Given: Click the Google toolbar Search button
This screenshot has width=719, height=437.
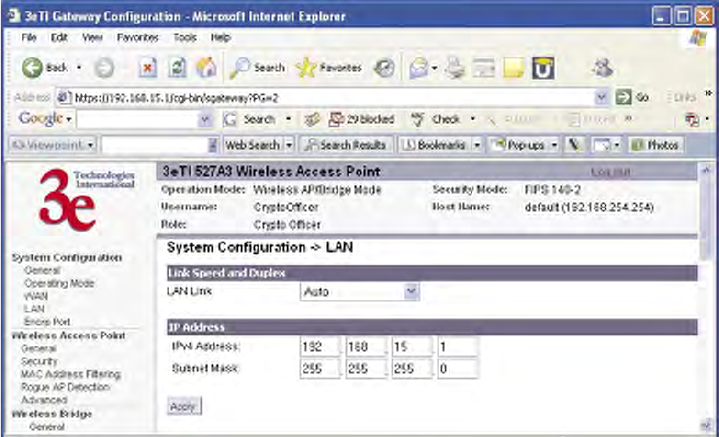Looking at the screenshot, I should 250,119.
